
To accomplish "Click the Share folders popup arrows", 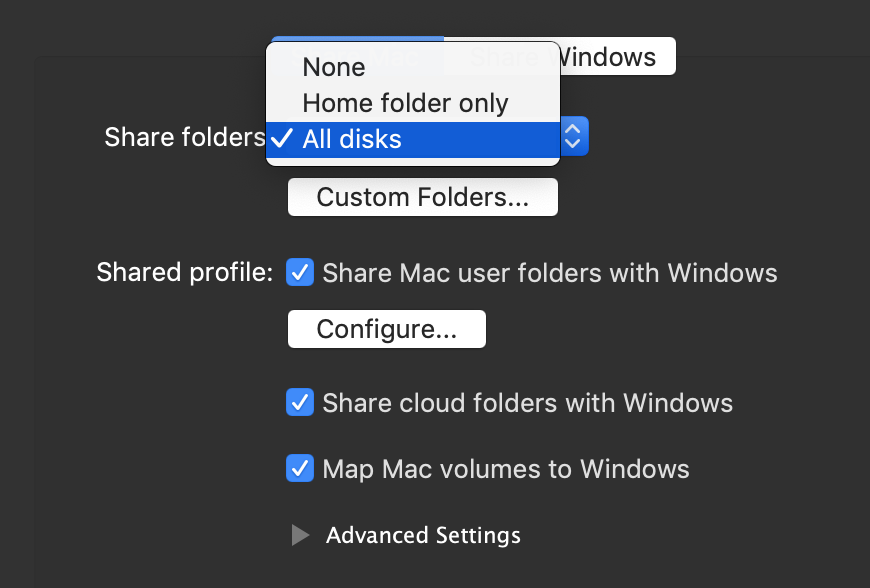I will 574,136.
